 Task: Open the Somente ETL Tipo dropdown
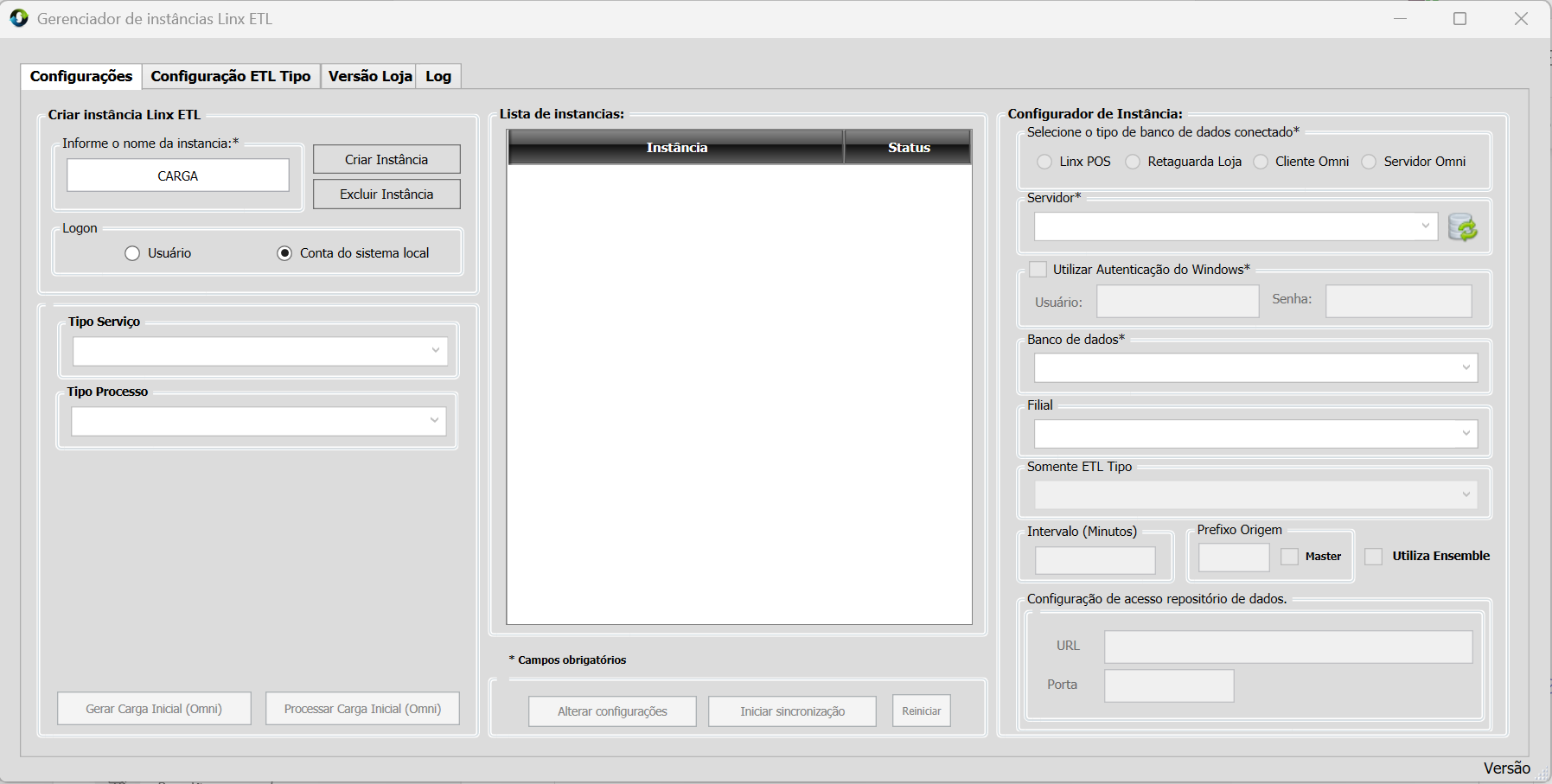(1256, 495)
